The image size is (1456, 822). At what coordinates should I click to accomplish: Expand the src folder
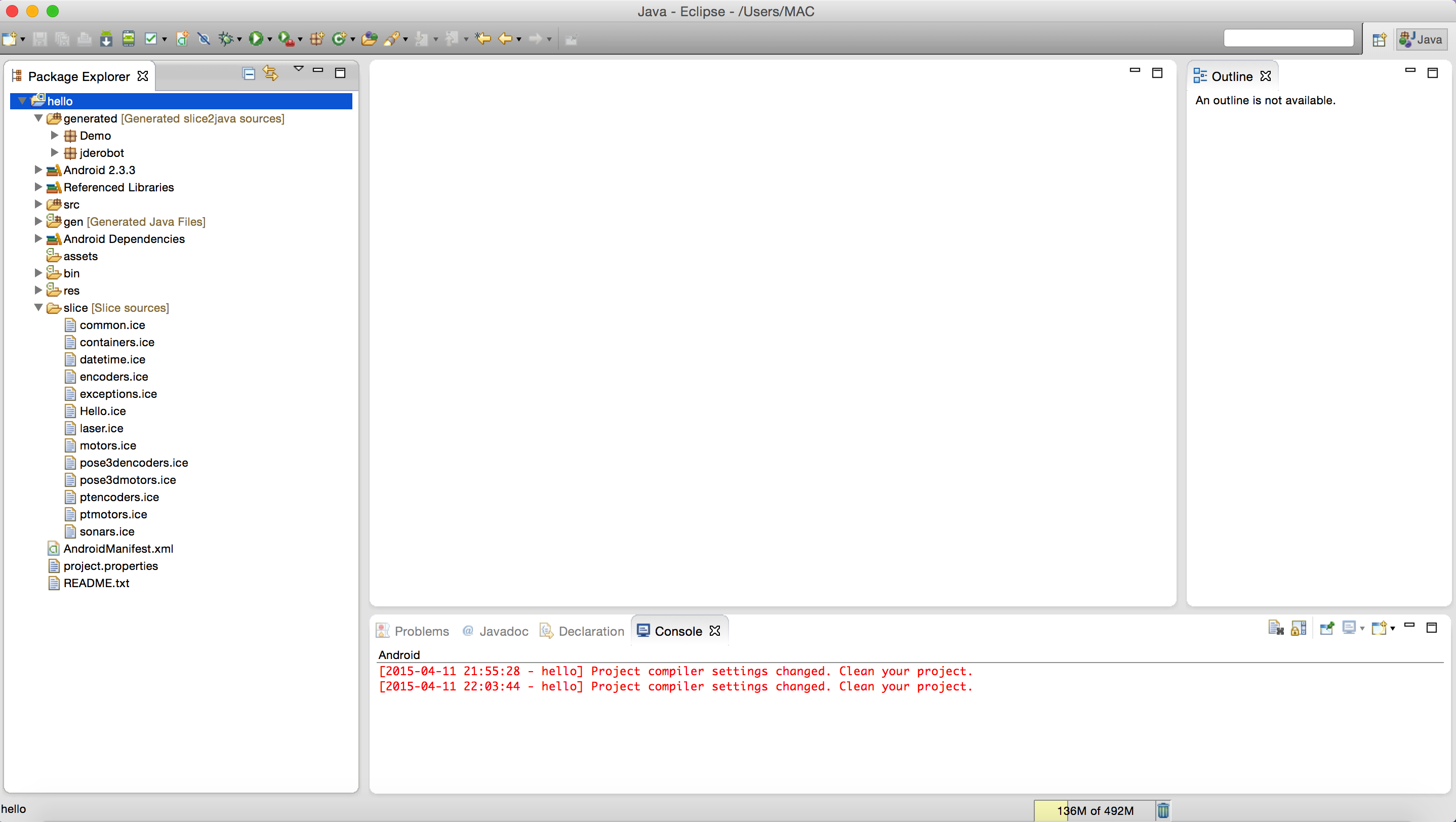[38, 204]
